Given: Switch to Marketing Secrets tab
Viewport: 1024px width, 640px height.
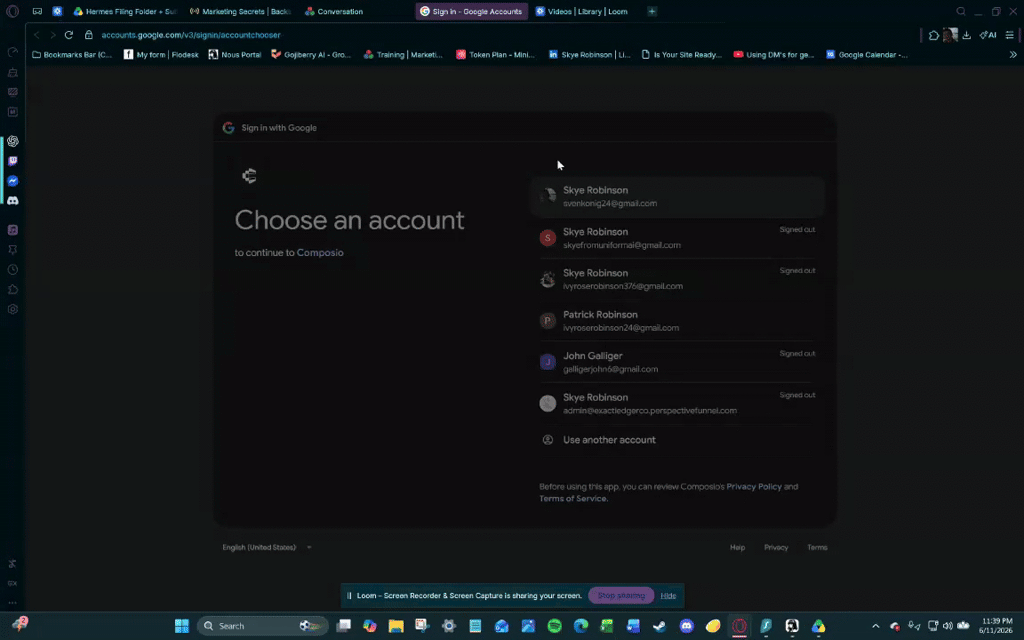Looking at the screenshot, I should tap(240, 11).
